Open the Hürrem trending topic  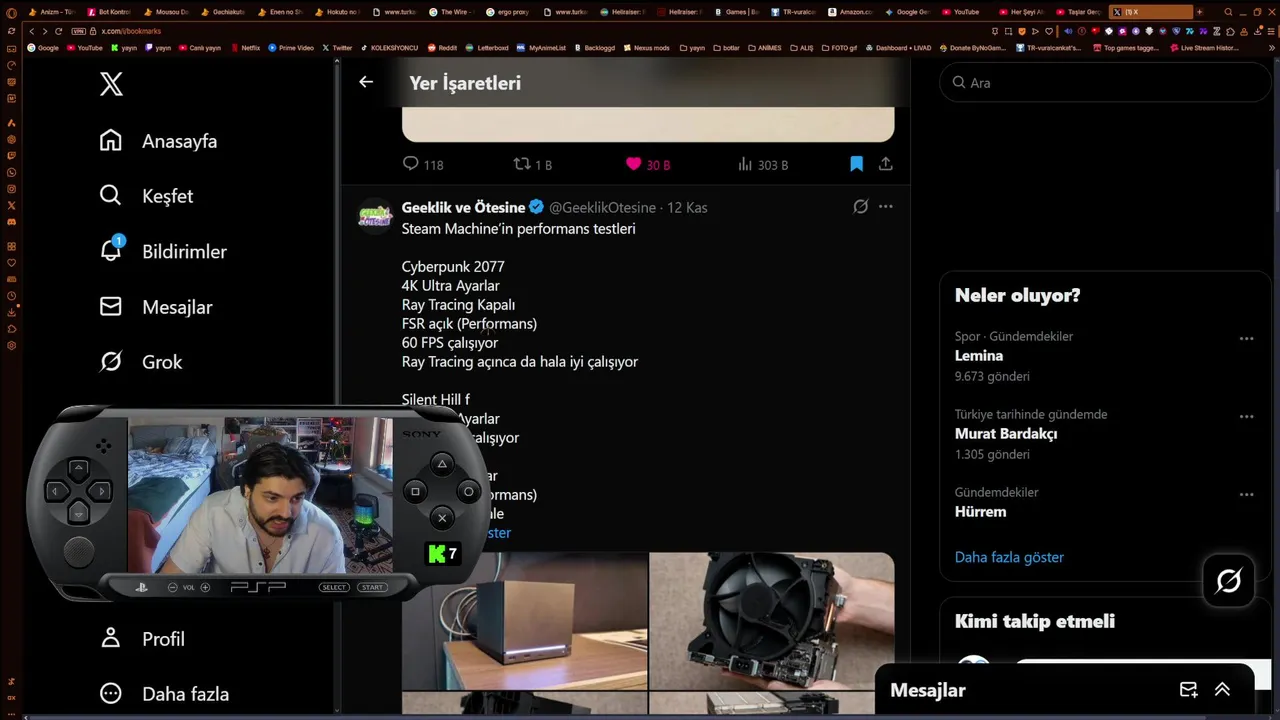tap(981, 511)
